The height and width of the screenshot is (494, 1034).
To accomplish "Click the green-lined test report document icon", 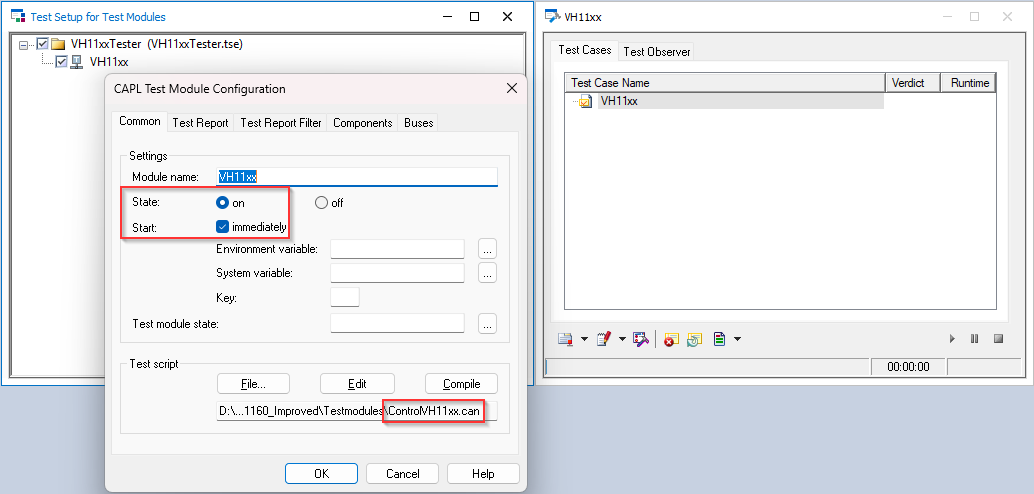I will [719, 340].
